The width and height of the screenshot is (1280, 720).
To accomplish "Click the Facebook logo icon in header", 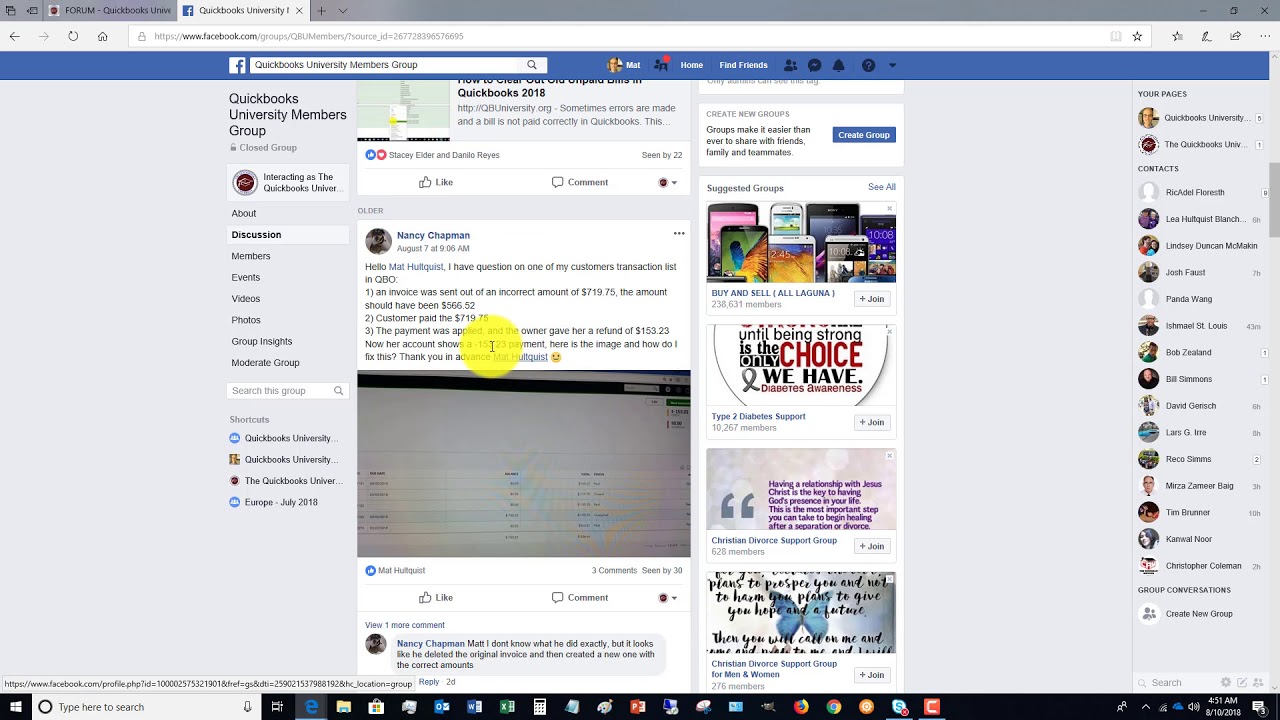I will 238,65.
